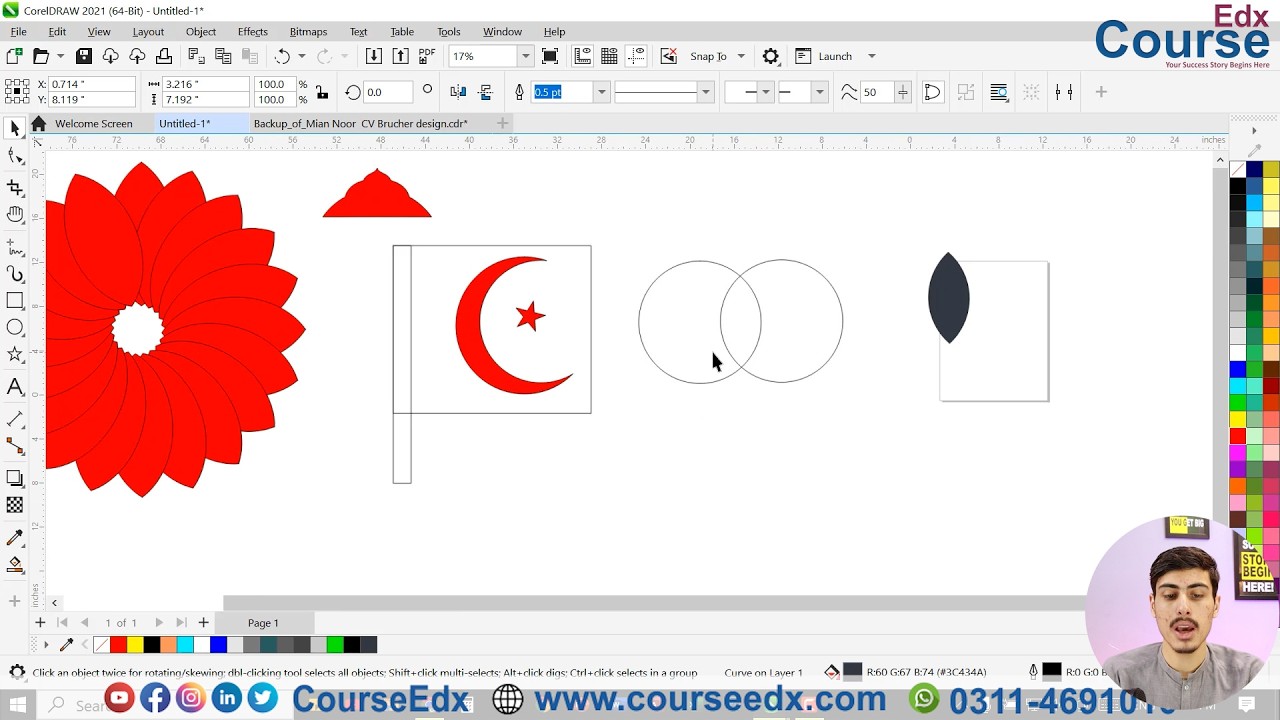Click Mirror vertically icon
The width and height of the screenshot is (1280, 720).
click(486, 92)
